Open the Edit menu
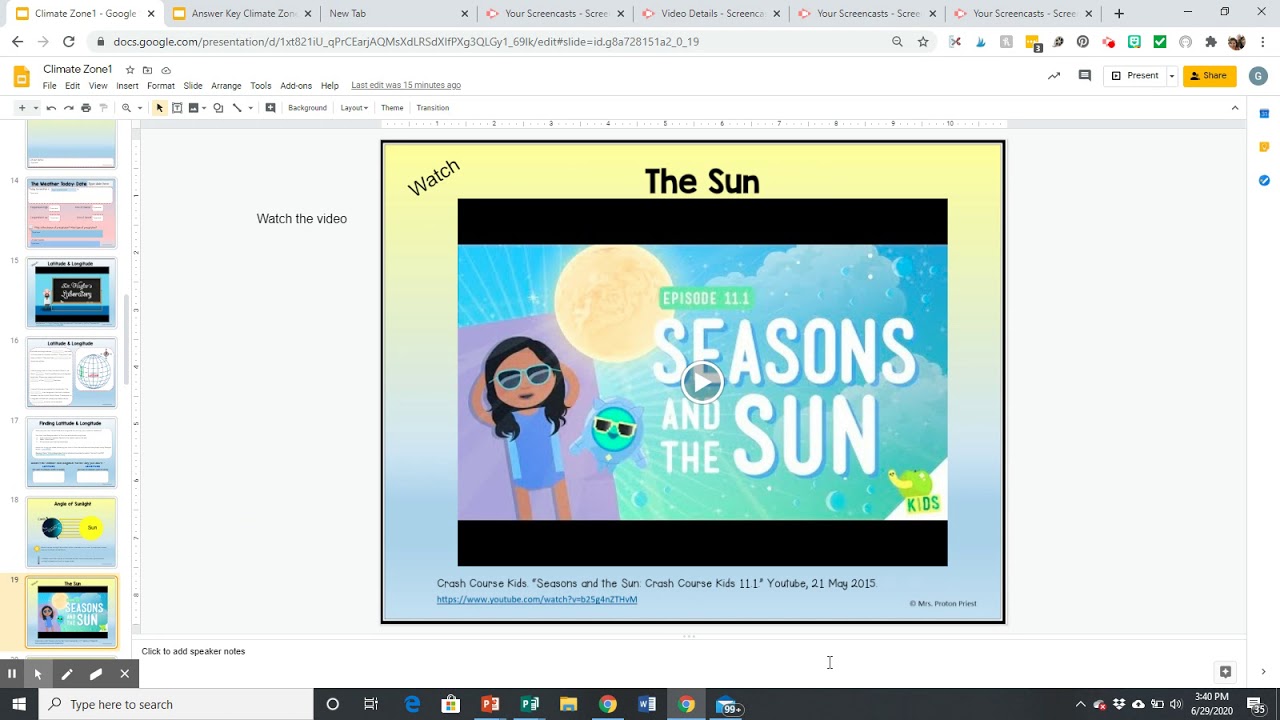This screenshot has width=1280, height=720. [72, 86]
